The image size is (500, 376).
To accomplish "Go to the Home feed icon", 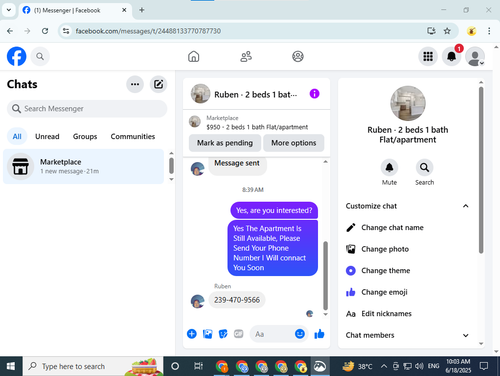I will [193, 56].
